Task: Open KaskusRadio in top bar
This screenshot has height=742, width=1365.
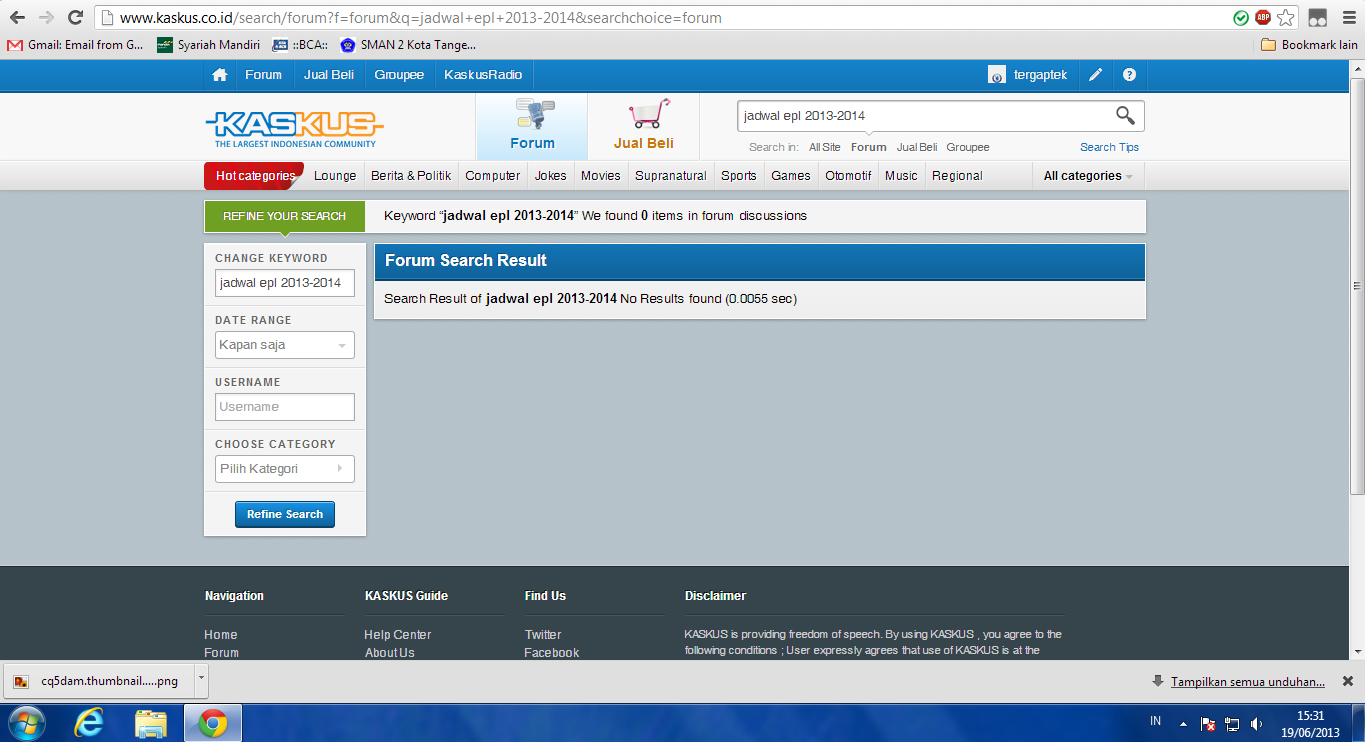Action: click(x=483, y=75)
